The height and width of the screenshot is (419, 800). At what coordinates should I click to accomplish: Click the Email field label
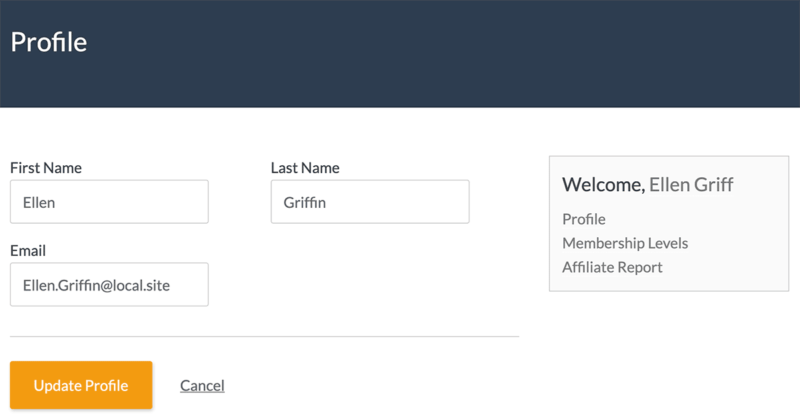[x=28, y=251]
